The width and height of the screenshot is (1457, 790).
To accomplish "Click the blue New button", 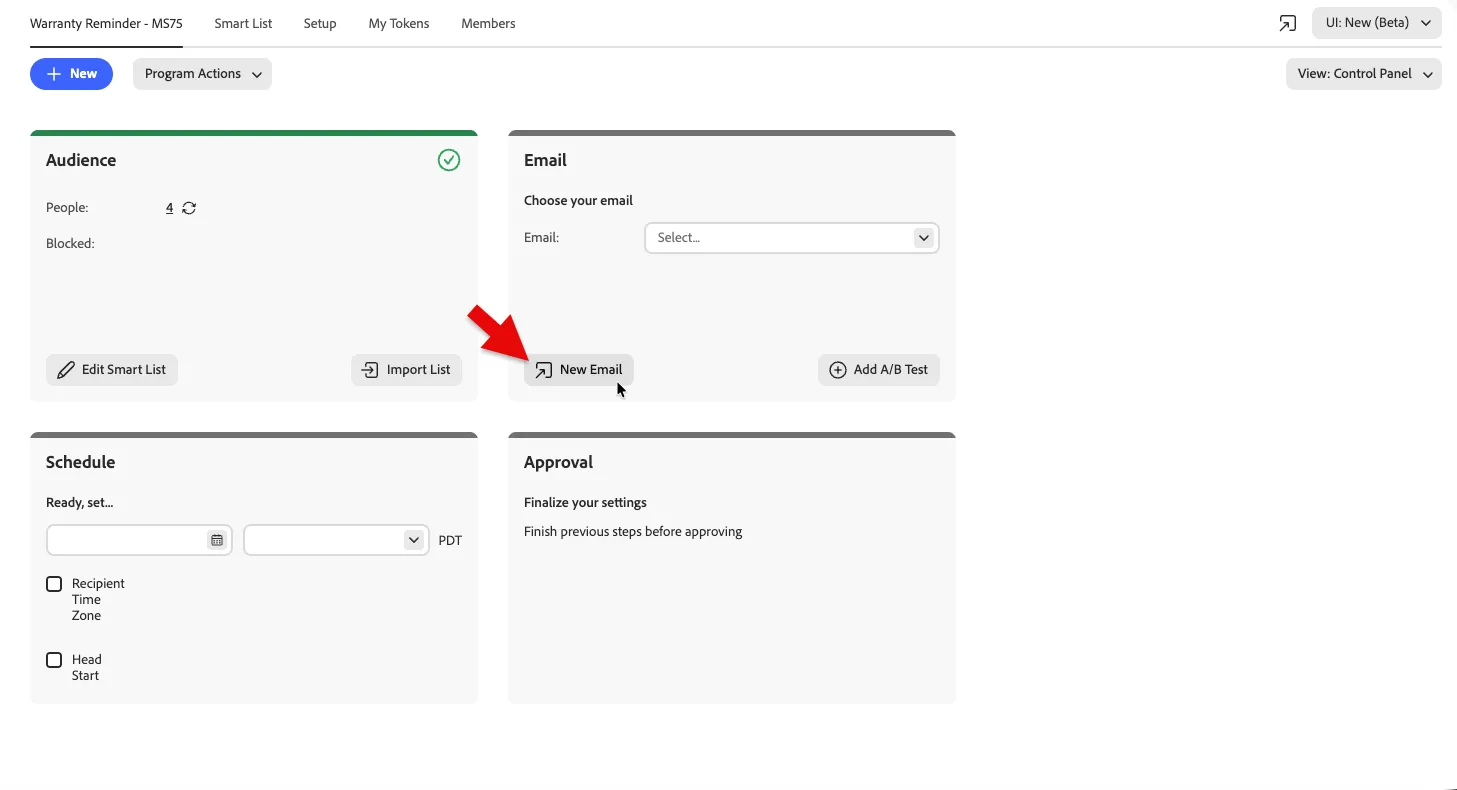I will [71, 74].
